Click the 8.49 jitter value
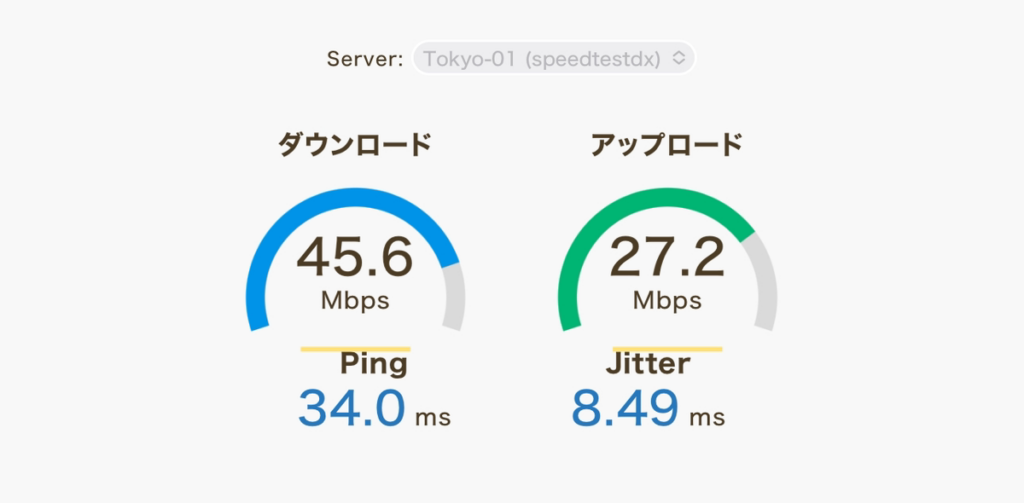This screenshot has width=1024, height=503. (x=625, y=408)
